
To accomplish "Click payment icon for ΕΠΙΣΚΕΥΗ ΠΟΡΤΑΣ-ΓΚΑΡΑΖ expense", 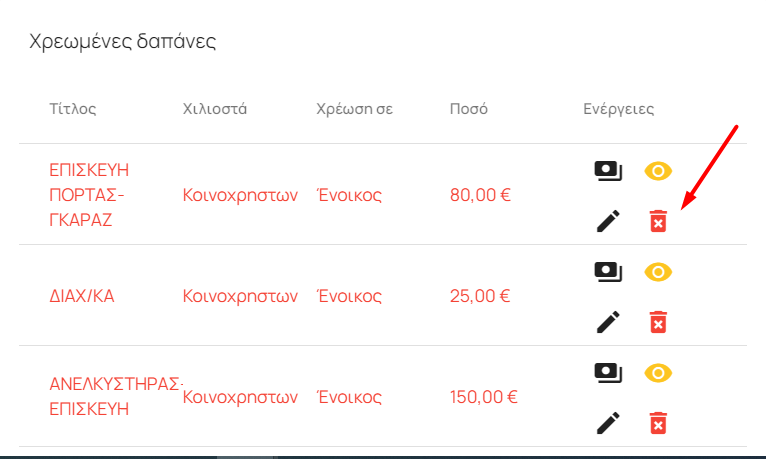I will [x=608, y=171].
